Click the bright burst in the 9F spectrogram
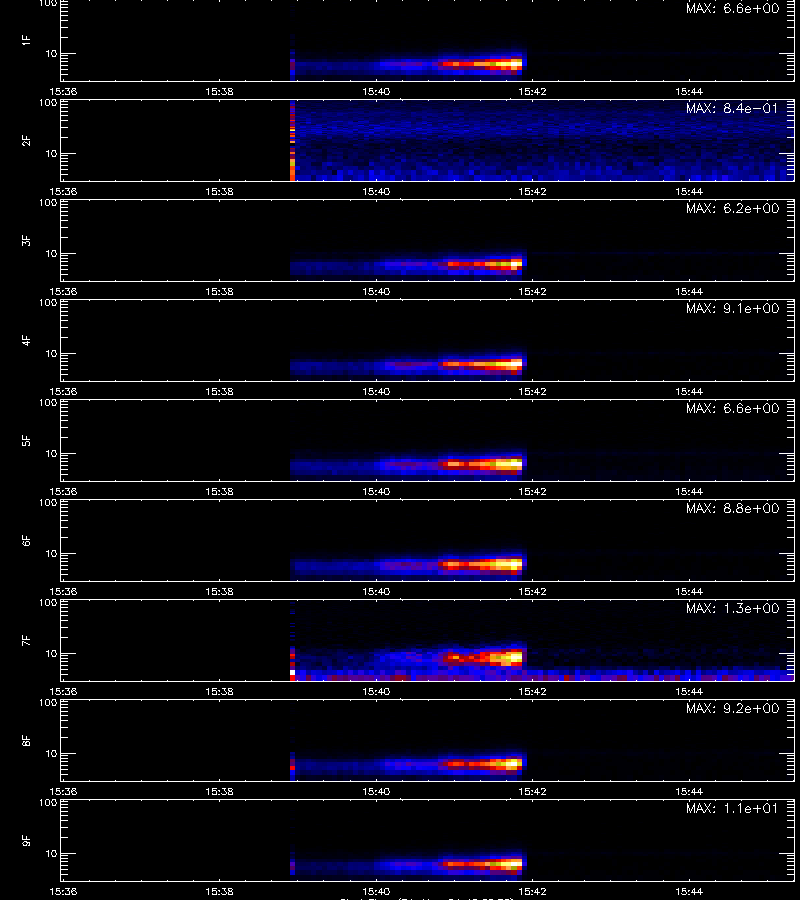Image resolution: width=800 pixels, height=900 pixels. [482, 864]
